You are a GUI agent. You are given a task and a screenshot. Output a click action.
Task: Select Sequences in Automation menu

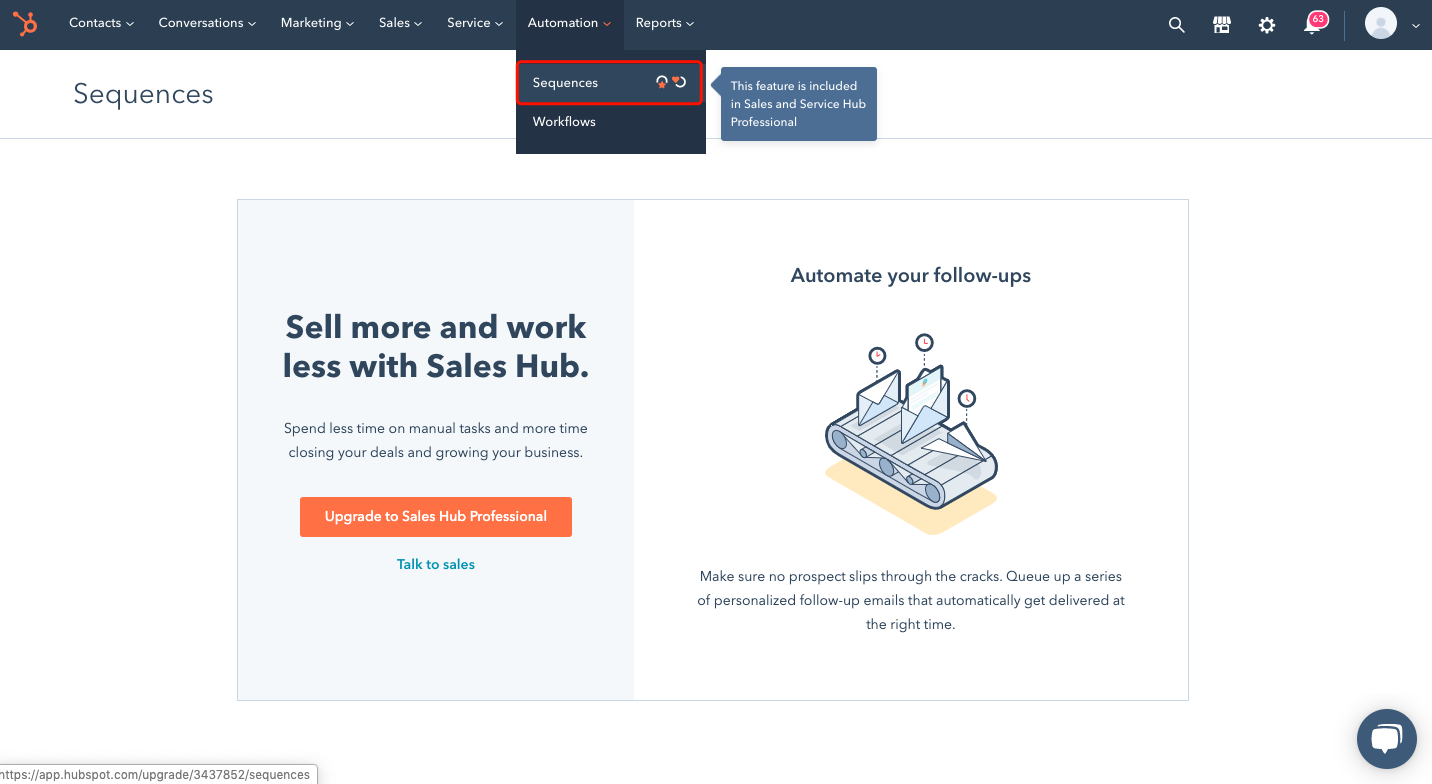tap(609, 82)
